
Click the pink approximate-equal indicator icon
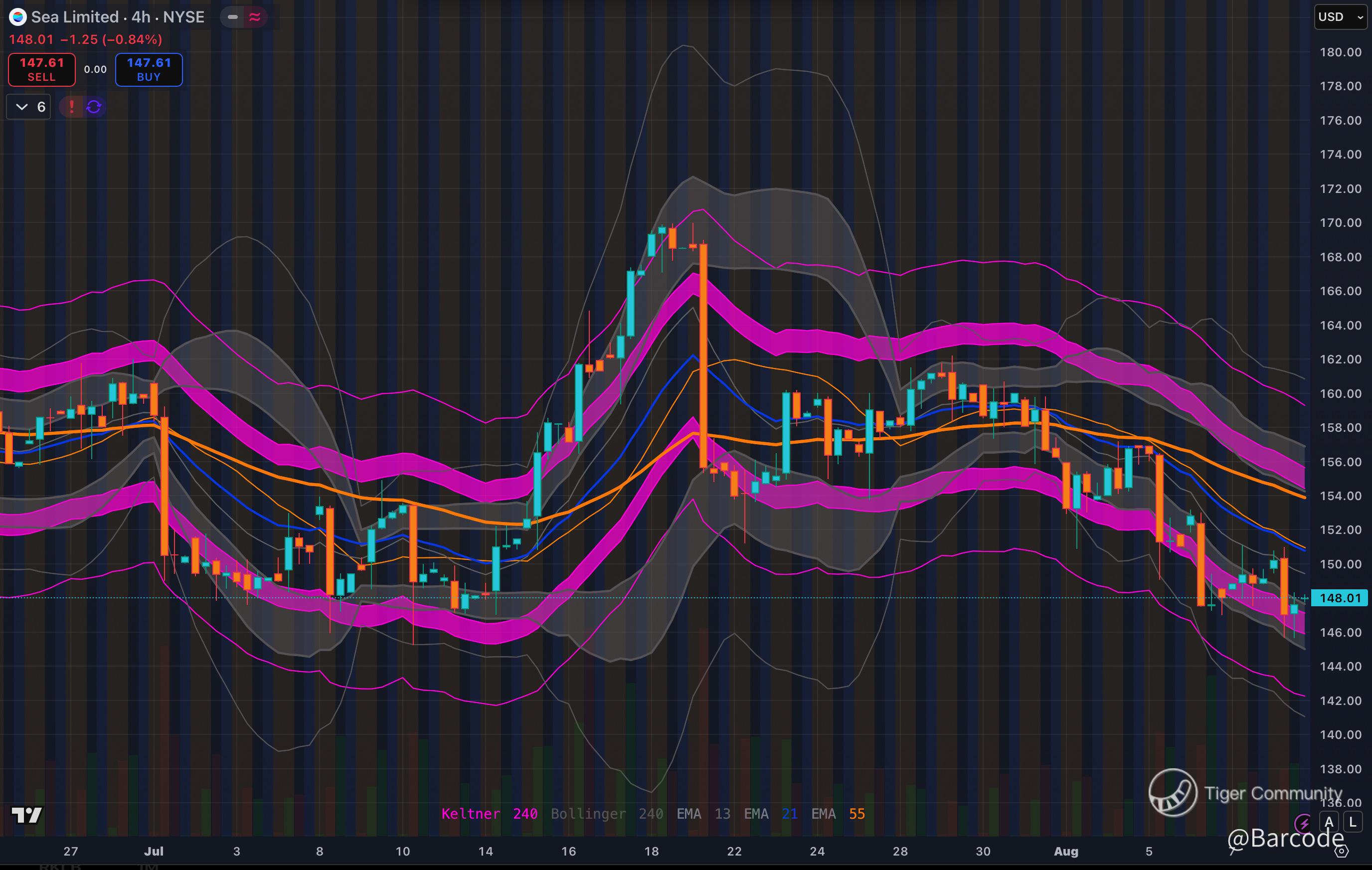tap(255, 17)
